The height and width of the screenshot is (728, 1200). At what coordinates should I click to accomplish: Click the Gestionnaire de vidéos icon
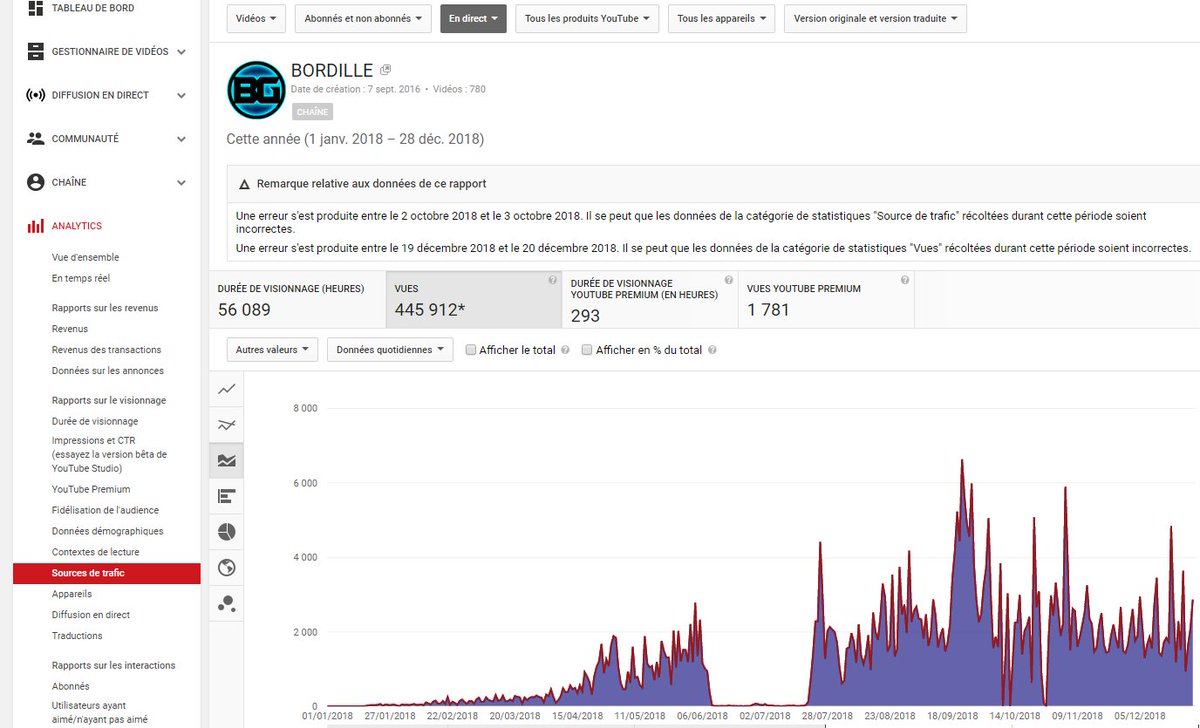(36, 51)
